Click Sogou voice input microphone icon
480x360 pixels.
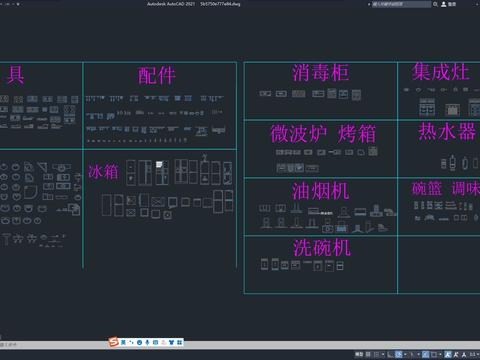[147, 342]
